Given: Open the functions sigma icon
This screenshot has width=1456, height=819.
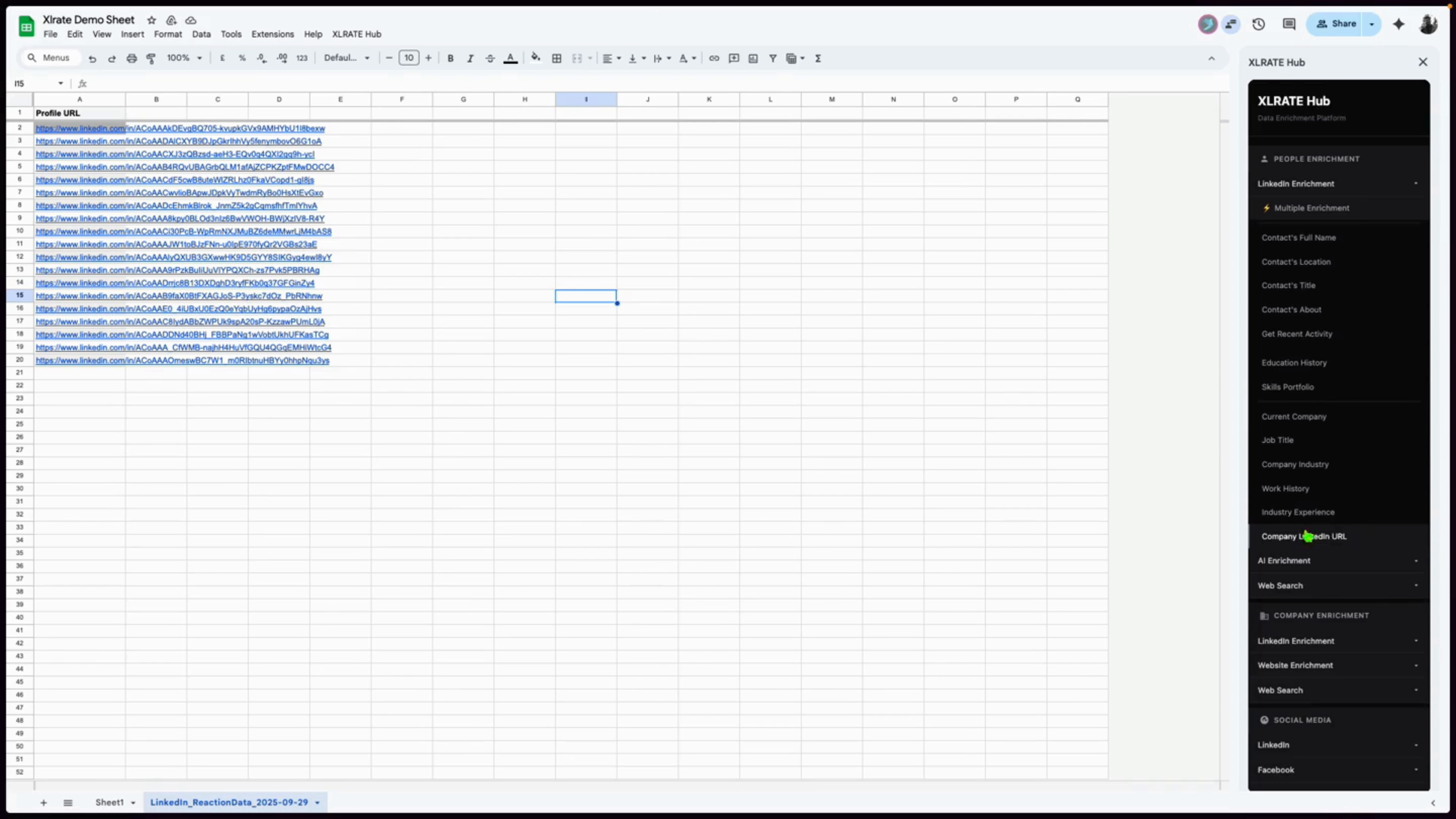Looking at the screenshot, I should point(819,58).
